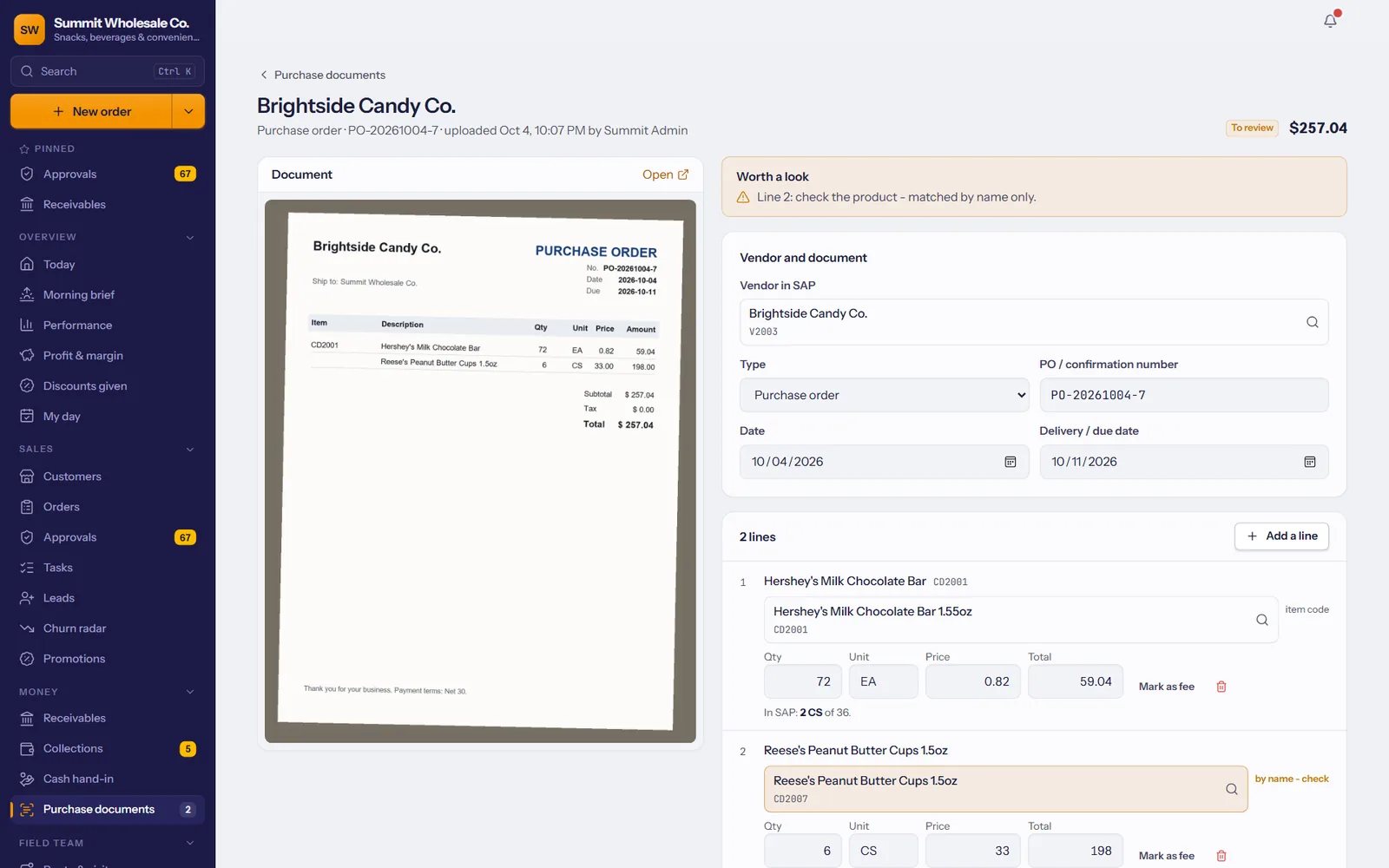Image resolution: width=1389 pixels, height=868 pixels.
Task: Click the purchase order document preview
Action: (480, 471)
